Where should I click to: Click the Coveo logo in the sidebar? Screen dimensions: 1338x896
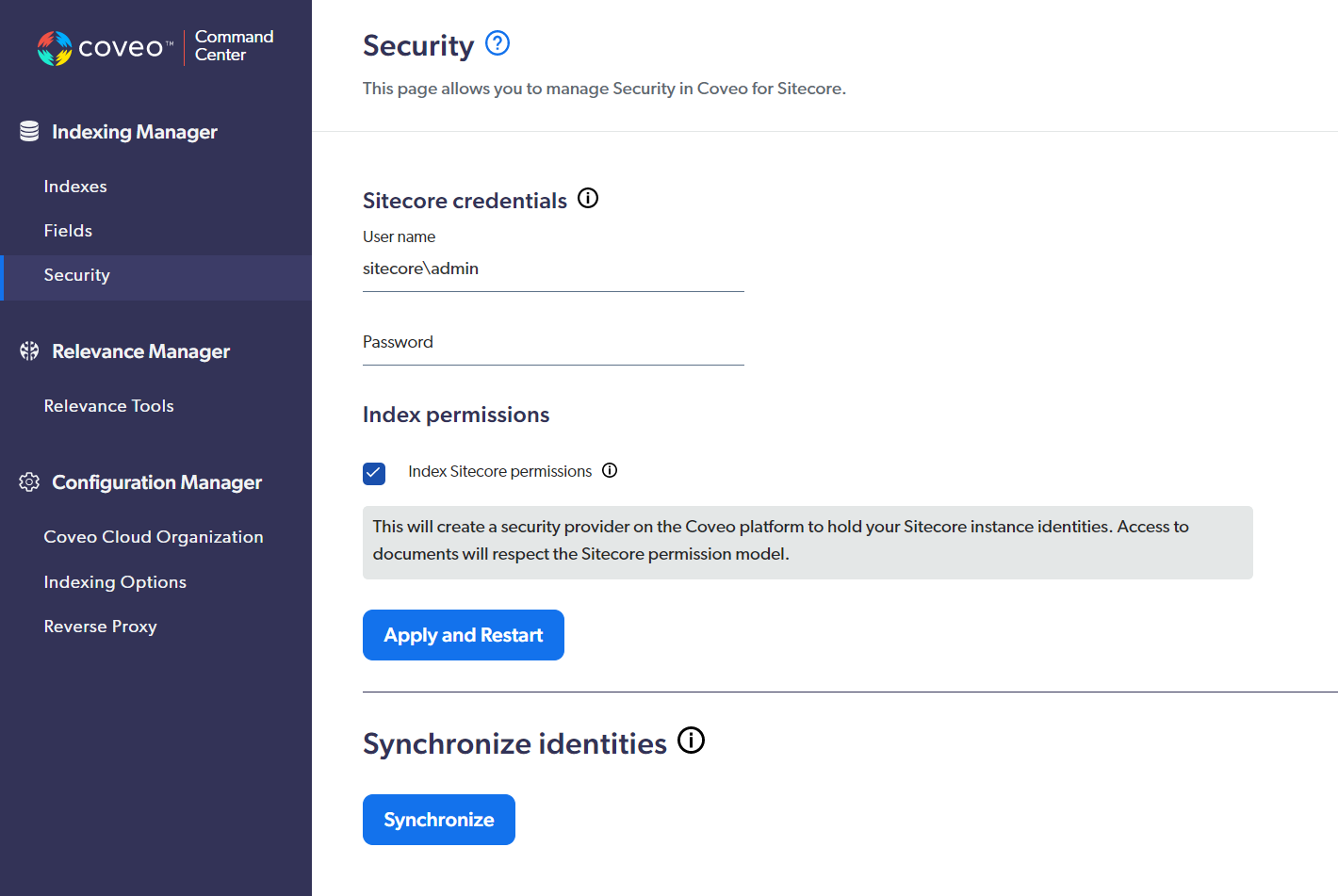click(x=106, y=47)
